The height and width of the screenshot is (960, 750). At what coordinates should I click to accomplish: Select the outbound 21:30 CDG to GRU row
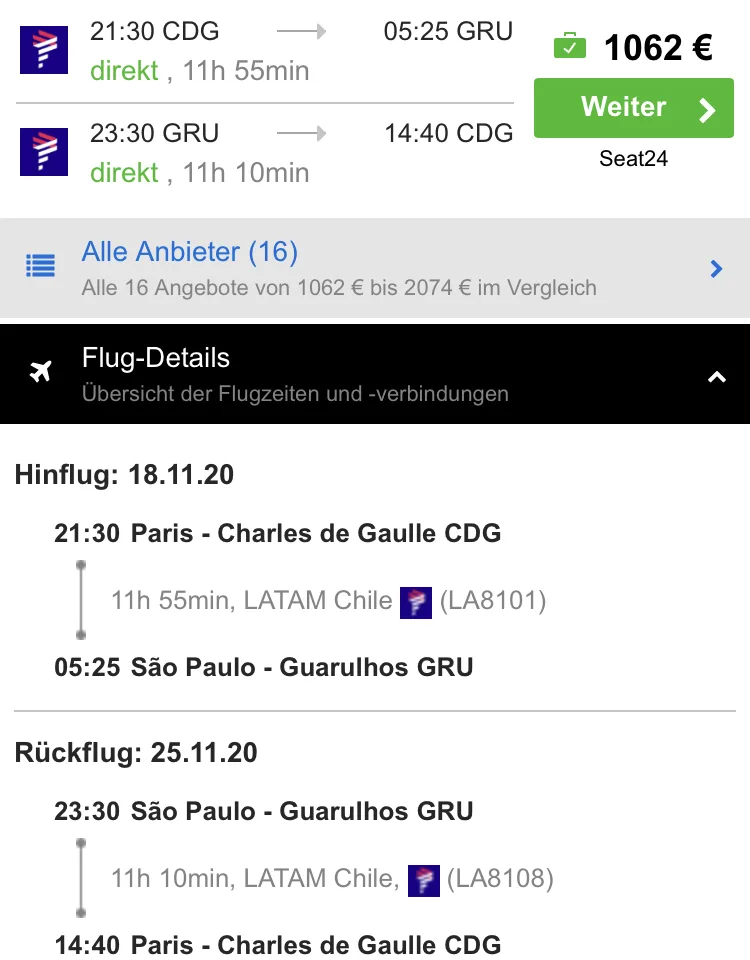[x=264, y=51]
